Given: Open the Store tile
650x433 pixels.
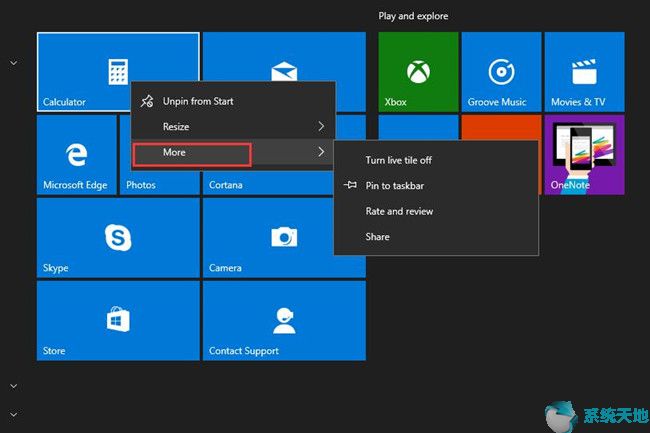Looking at the screenshot, I should click(x=118, y=321).
